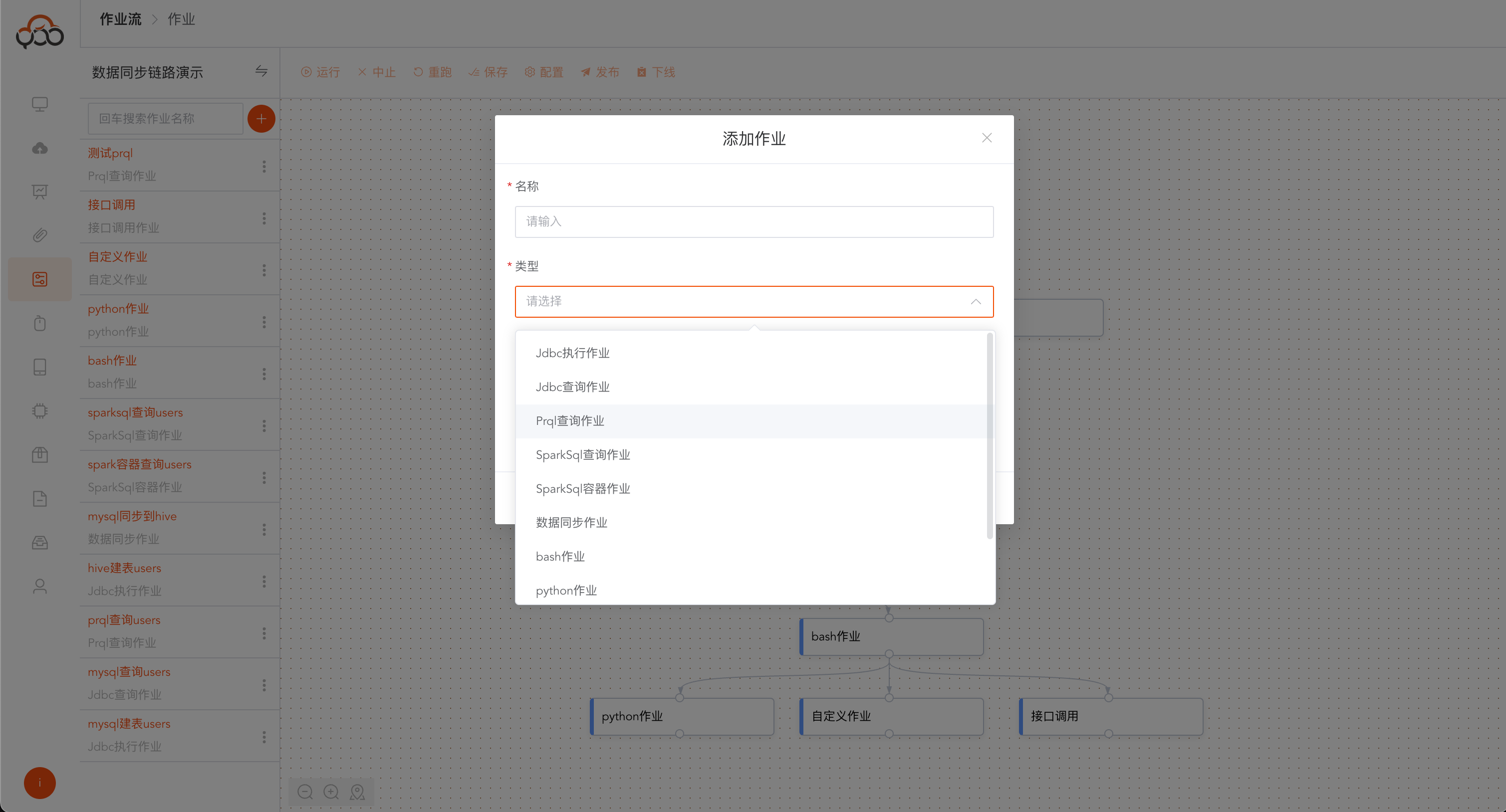Click the locate/center canvas icon

point(357,792)
